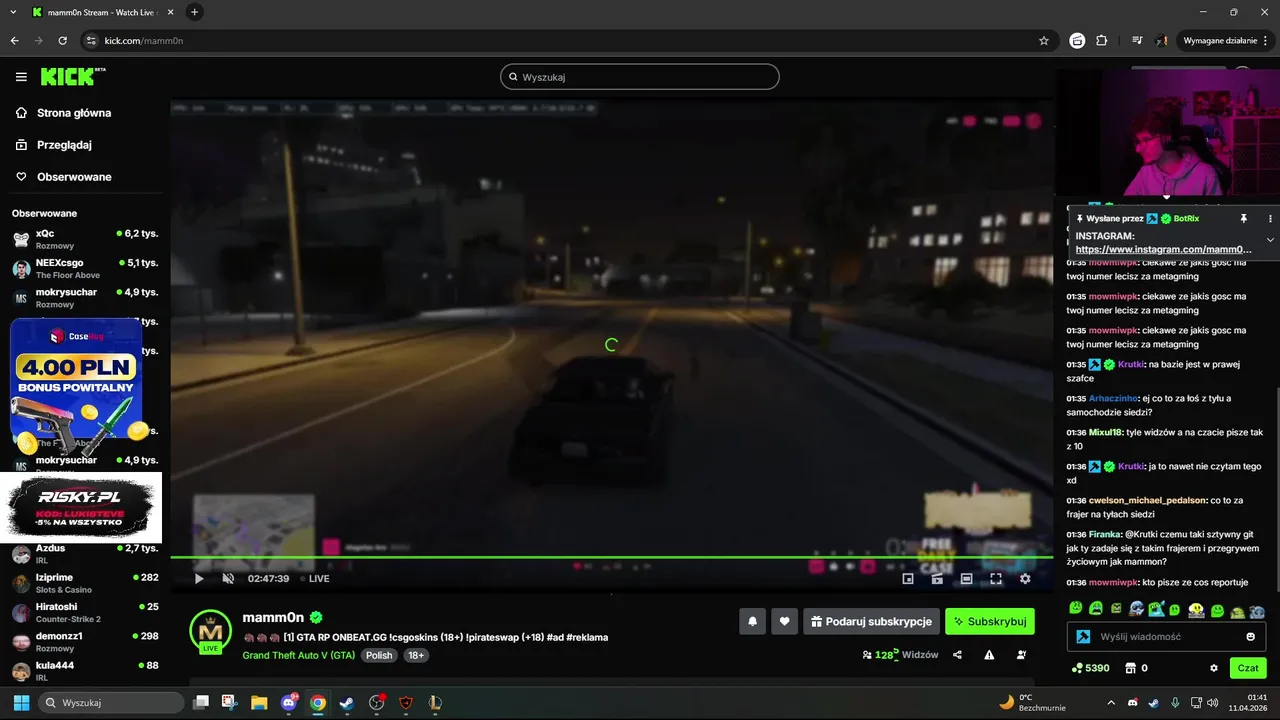Open Grand Theft Auto V category link
The height and width of the screenshot is (720, 1280).
(299, 655)
